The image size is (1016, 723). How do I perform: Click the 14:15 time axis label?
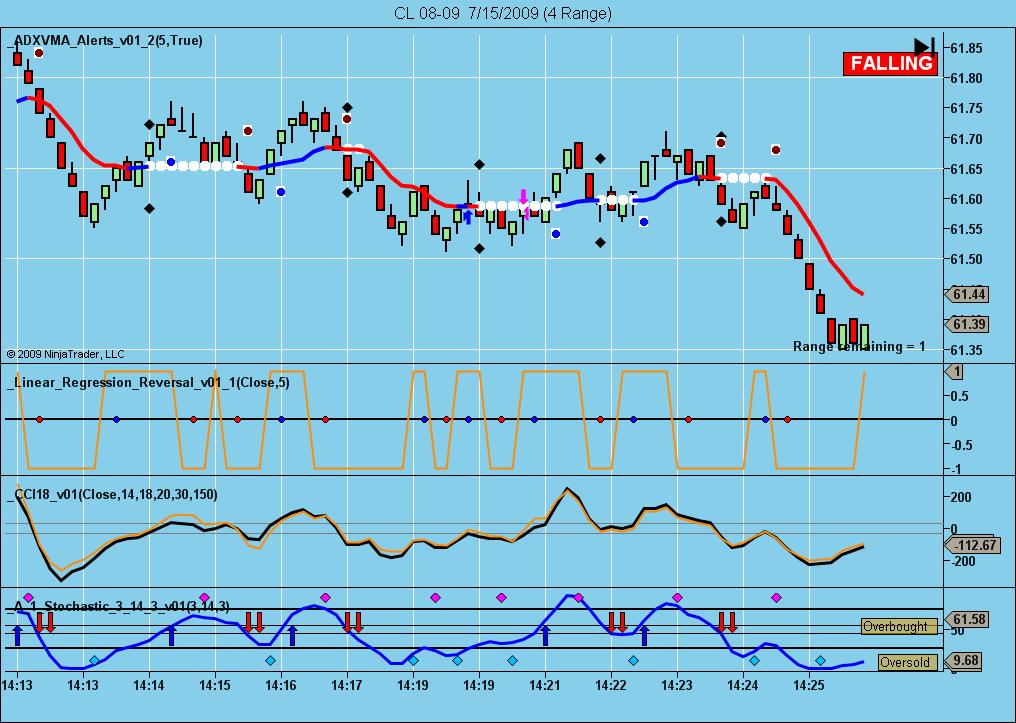point(214,685)
